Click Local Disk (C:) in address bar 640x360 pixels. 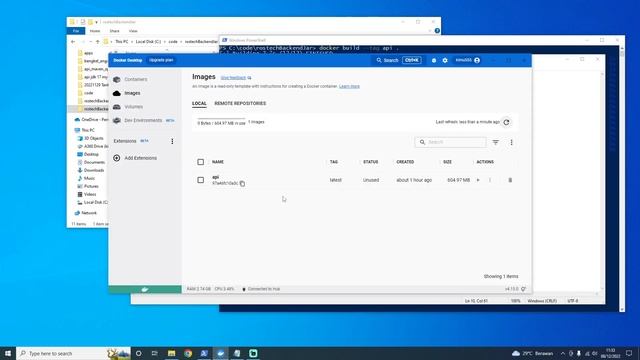[148, 42]
